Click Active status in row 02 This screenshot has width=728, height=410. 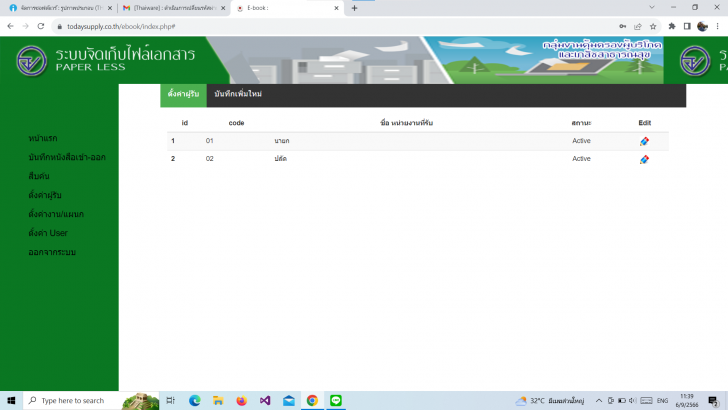[x=581, y=159]
